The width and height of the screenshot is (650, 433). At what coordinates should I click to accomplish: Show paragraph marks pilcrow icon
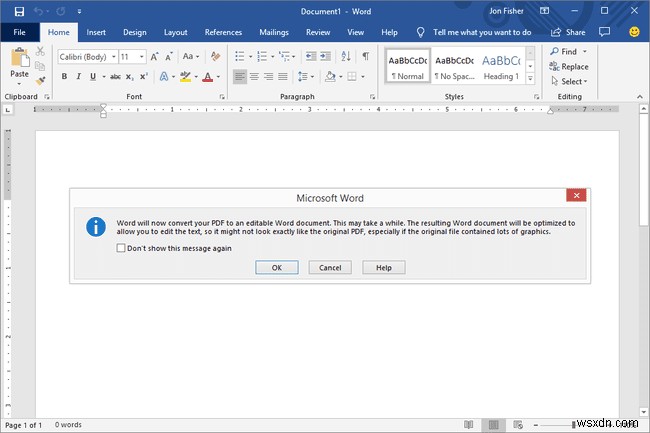(x=366, y=56)
